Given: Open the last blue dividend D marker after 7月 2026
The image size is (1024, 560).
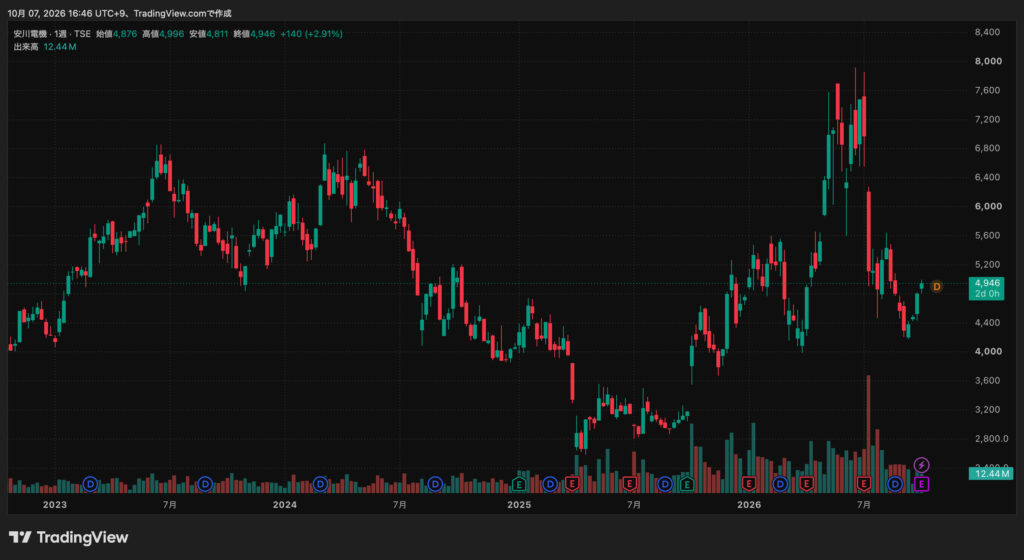Looking at the screenshot, I should coord(895,484).
